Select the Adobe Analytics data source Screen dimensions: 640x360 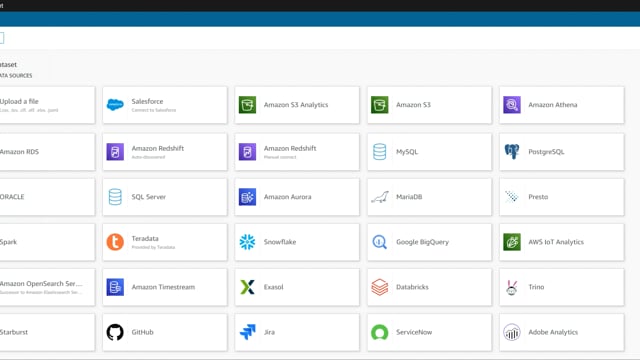point(562,332)
